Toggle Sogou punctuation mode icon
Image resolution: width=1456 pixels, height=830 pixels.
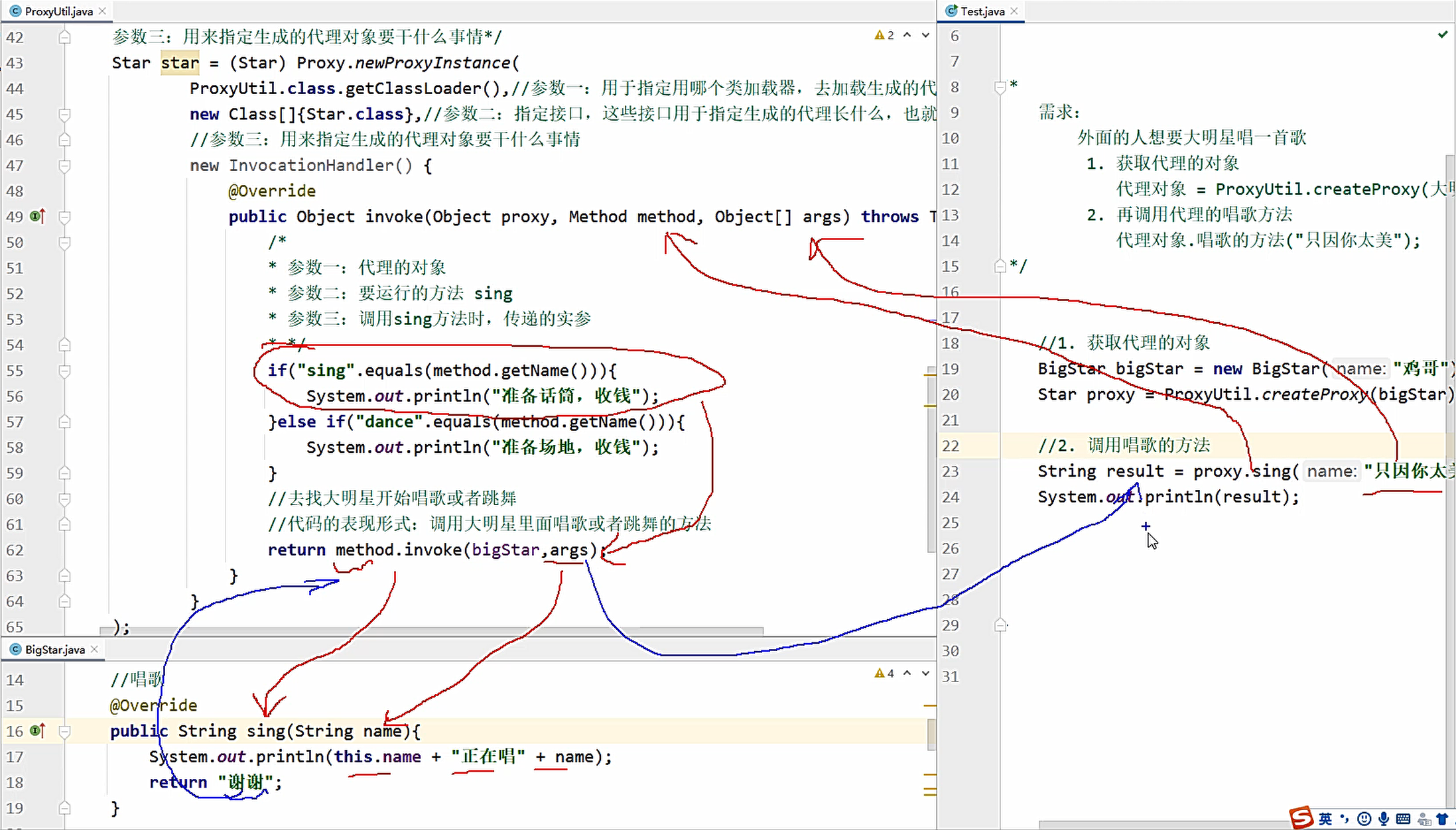tap(1345, 819)
